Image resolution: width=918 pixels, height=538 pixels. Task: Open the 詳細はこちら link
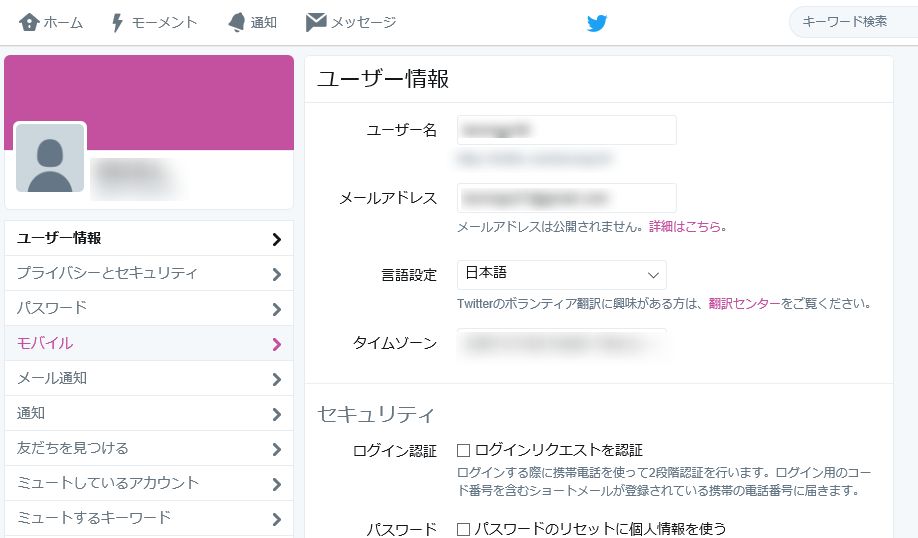685,227
